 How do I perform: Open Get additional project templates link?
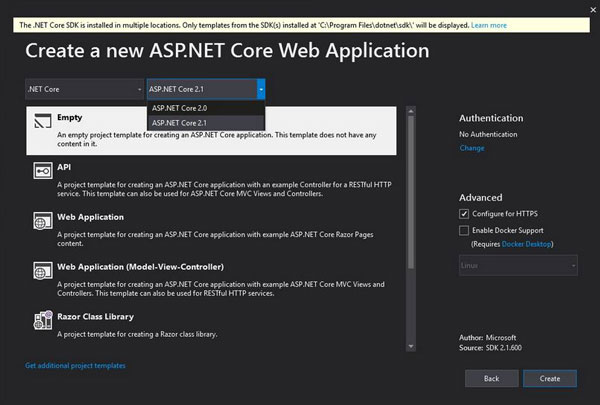click(75, 366)
